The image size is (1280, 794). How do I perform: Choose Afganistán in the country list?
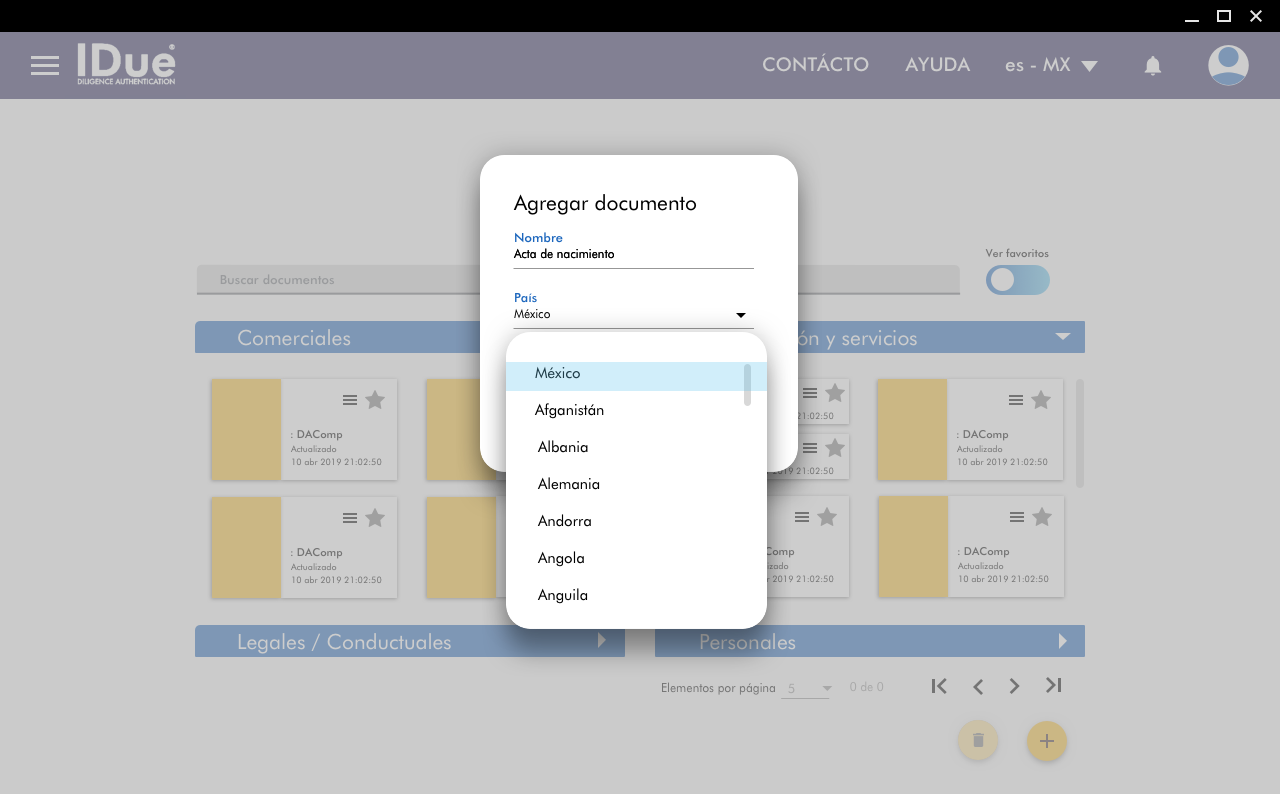(569, 410)
